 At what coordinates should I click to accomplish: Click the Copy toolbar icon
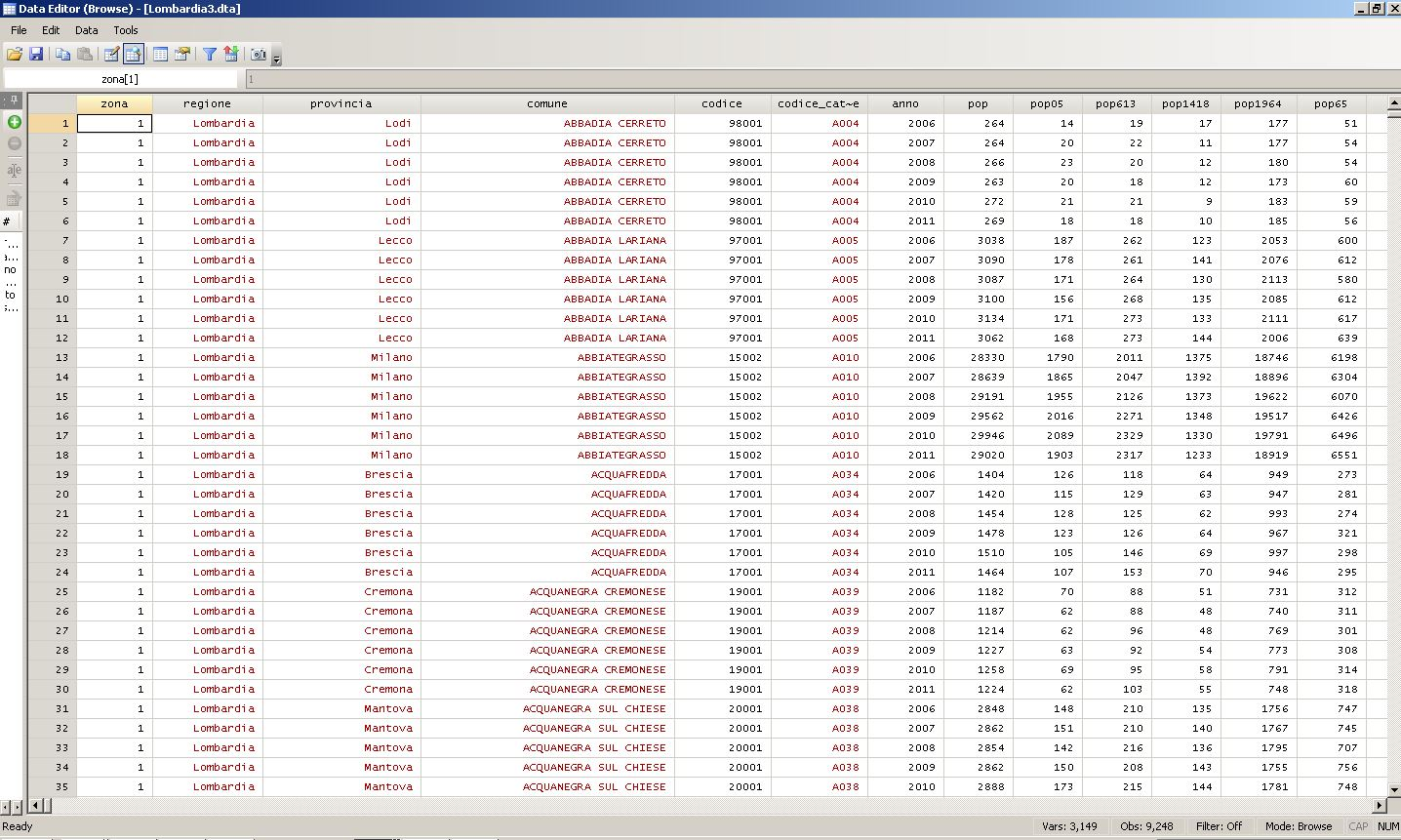click(x=62, y=55)
